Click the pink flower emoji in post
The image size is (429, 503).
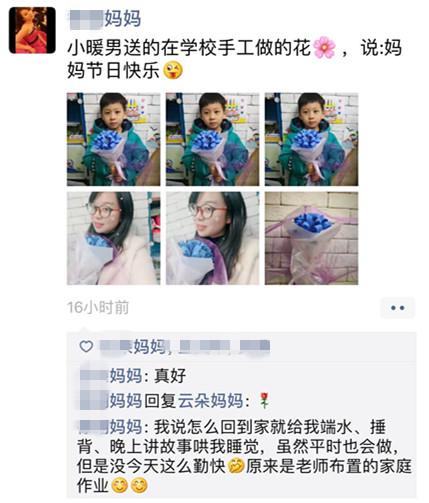(324, 48)
